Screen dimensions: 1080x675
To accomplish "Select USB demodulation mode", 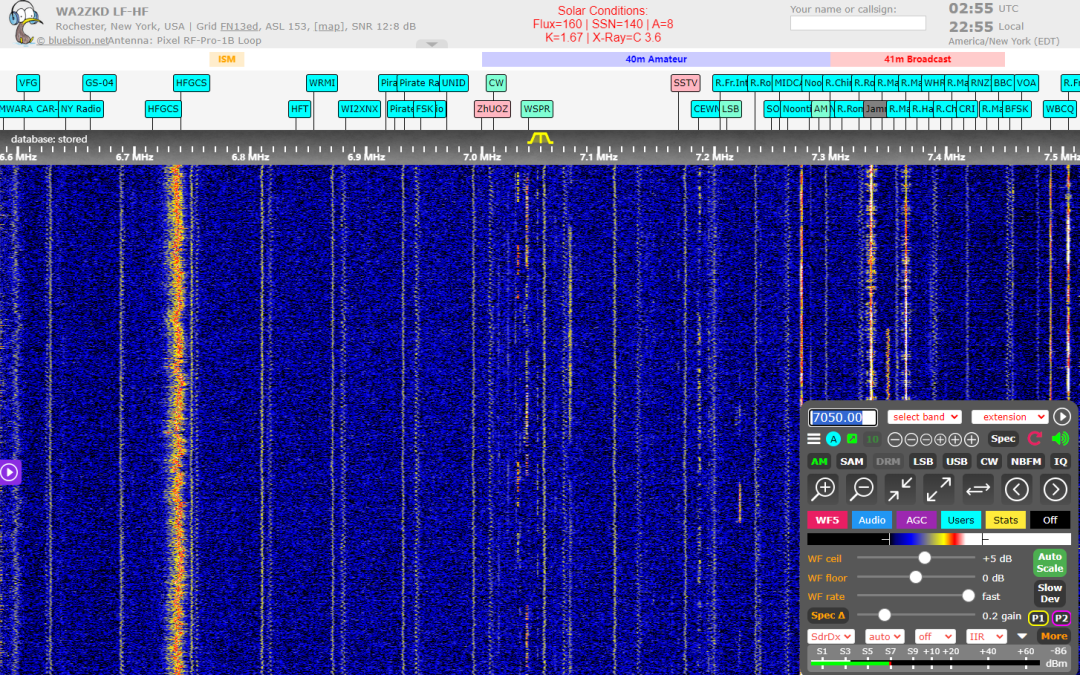I will (956, 461).
